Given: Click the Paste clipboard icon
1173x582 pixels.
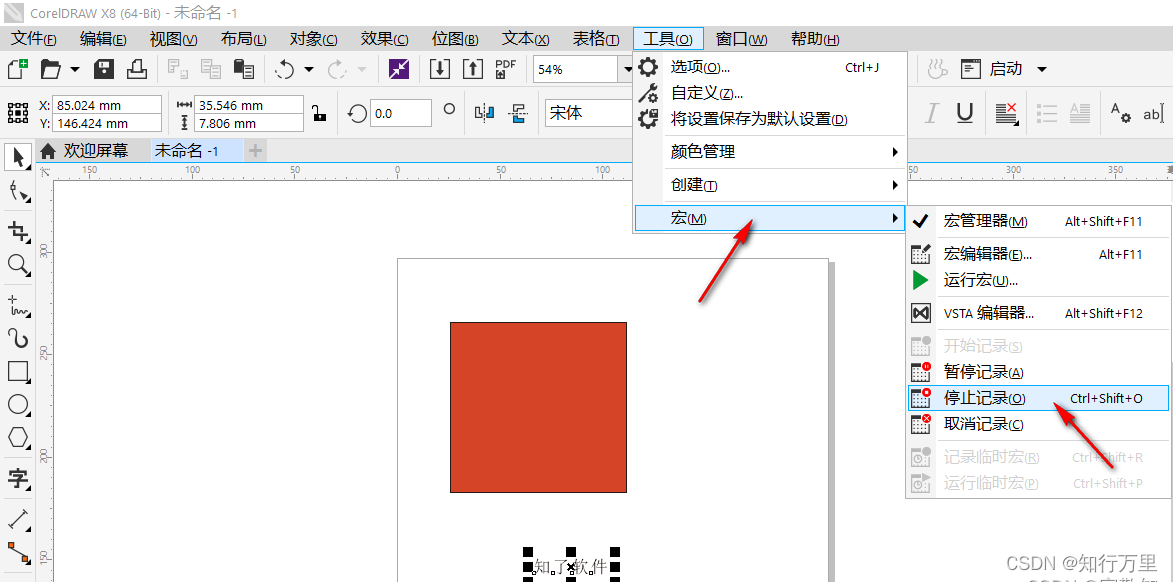Looking at the screenshot, I should click(244, 70).
